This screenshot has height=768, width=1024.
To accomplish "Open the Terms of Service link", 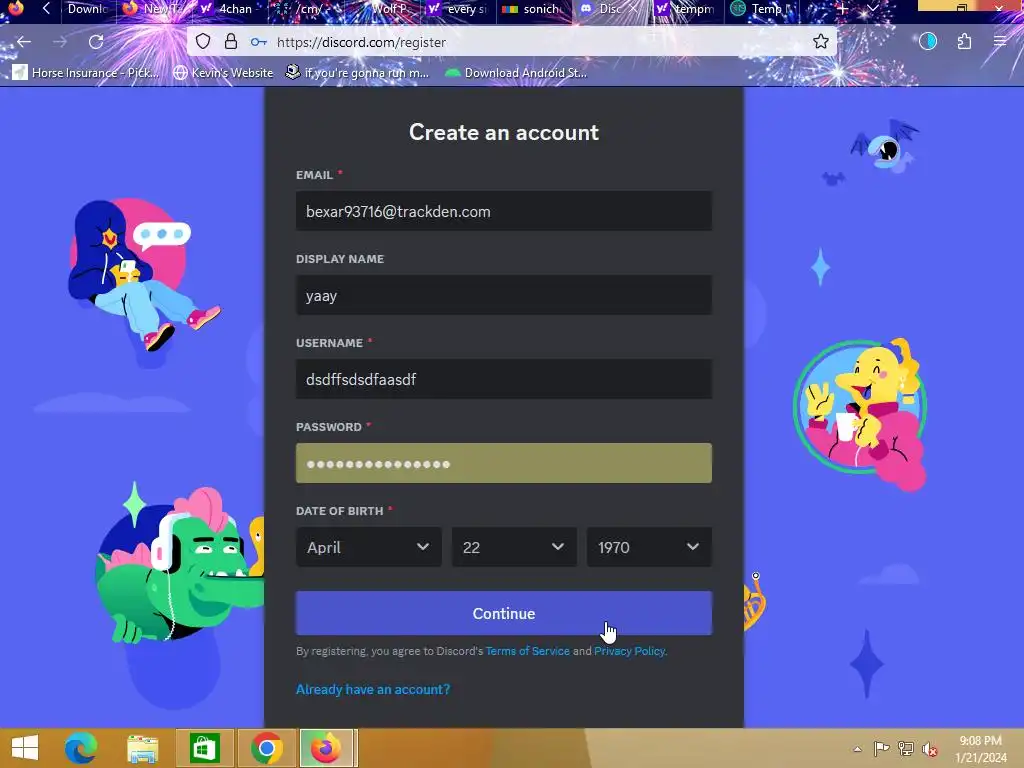I will [528, 651].
